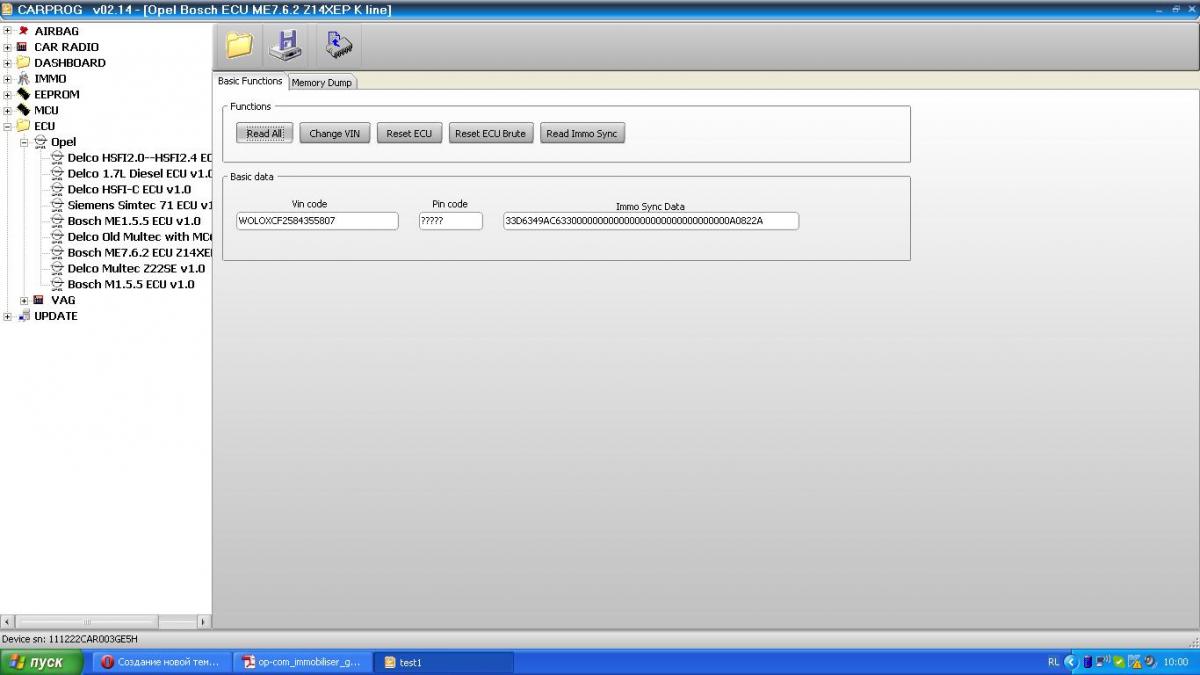Open the Opera taskbar window item
Image resolution: width=1200 pixels, height=675 pixels.
163,662
